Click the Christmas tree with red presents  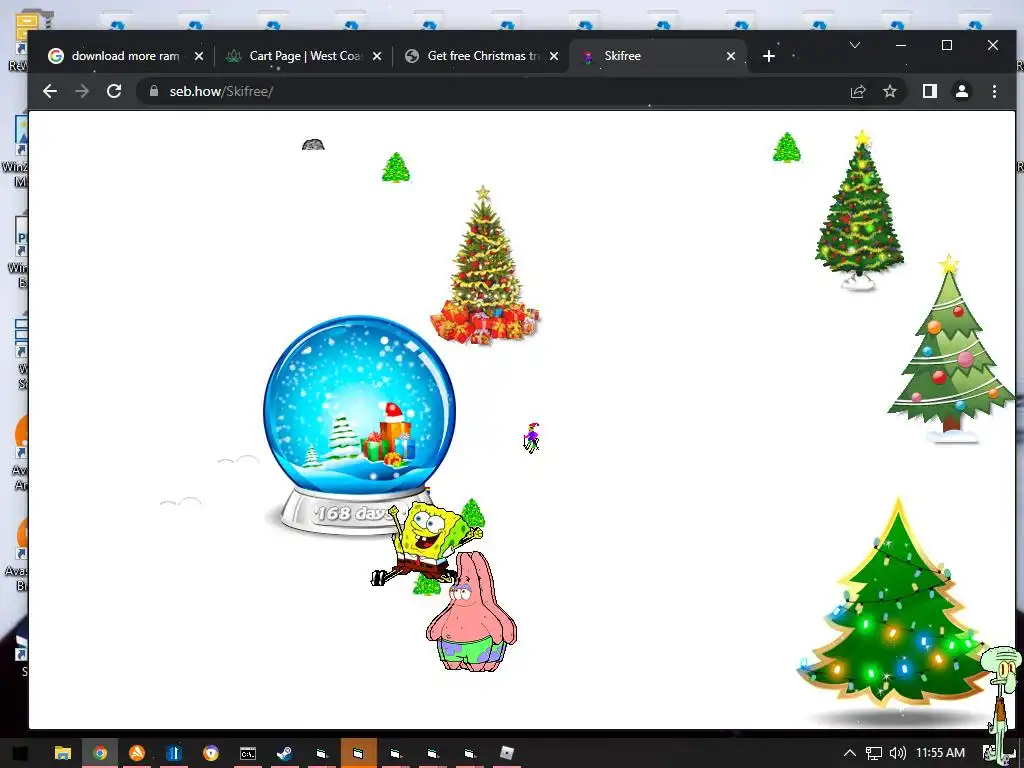[x=485, y=265]
